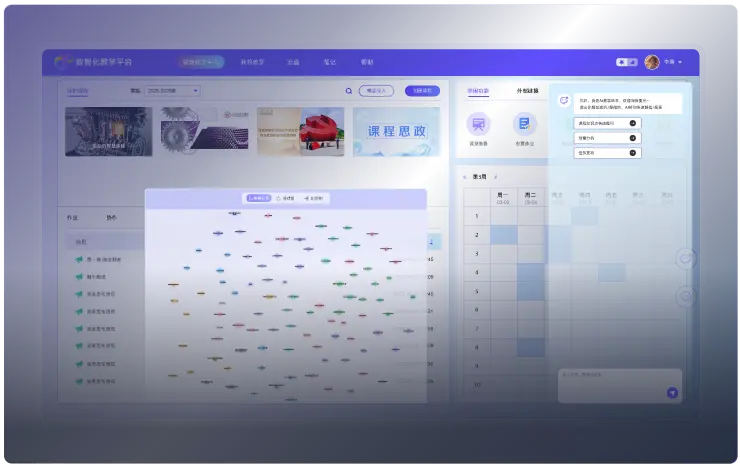Image resolution: width=740 pixels, height=468 pixels.
Task: Expand the user account dropdown arrow
Action: pyautogui.click(x=681, y=62)
